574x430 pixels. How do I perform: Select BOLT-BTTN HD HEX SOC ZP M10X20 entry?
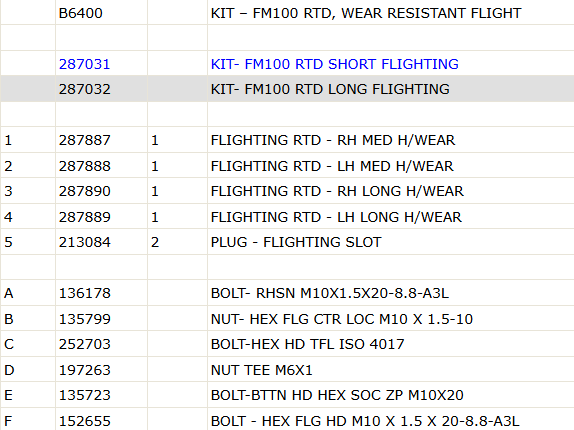tap(337, 395)
